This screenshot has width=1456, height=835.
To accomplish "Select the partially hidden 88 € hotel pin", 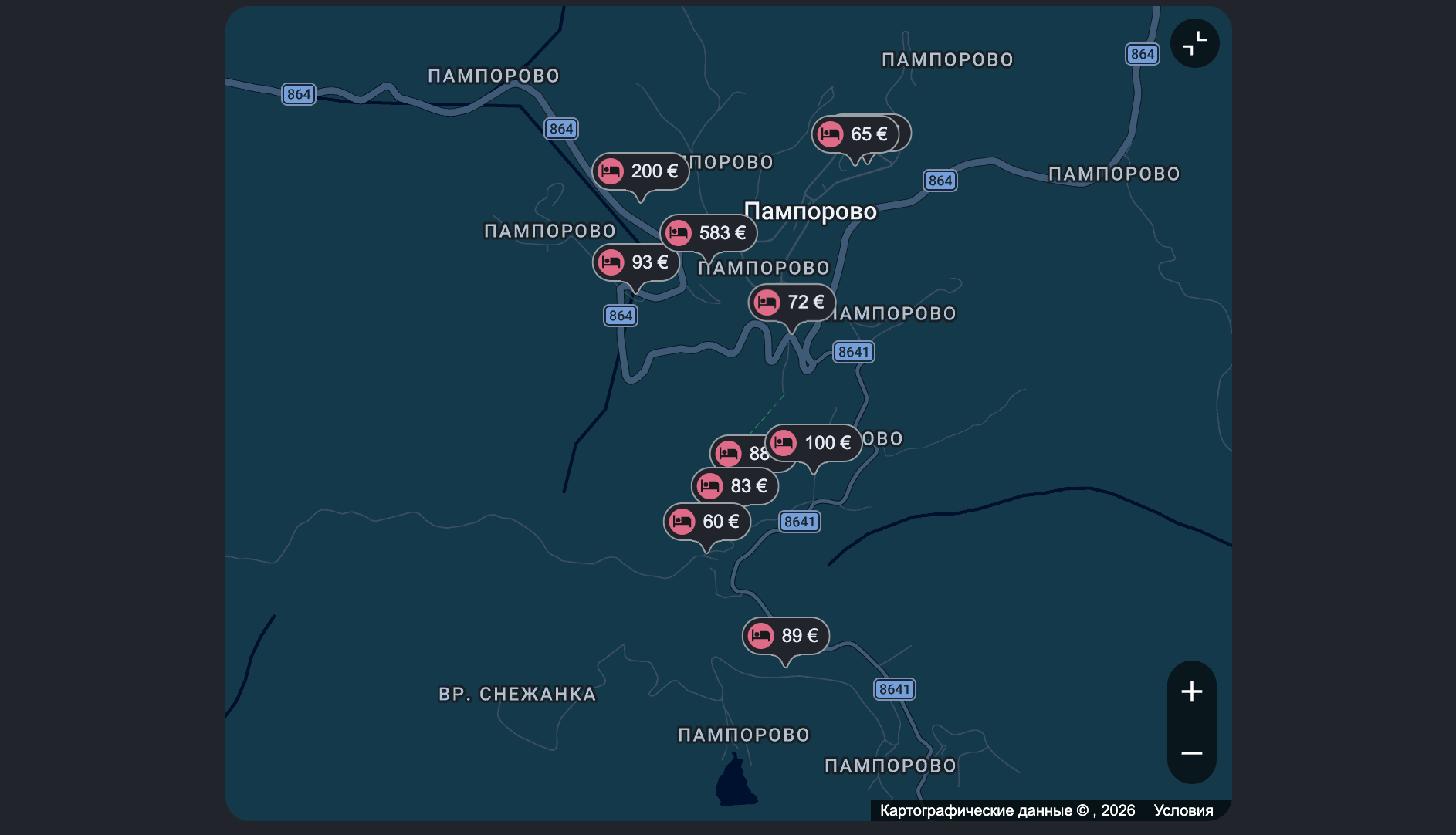I will 738,454.
